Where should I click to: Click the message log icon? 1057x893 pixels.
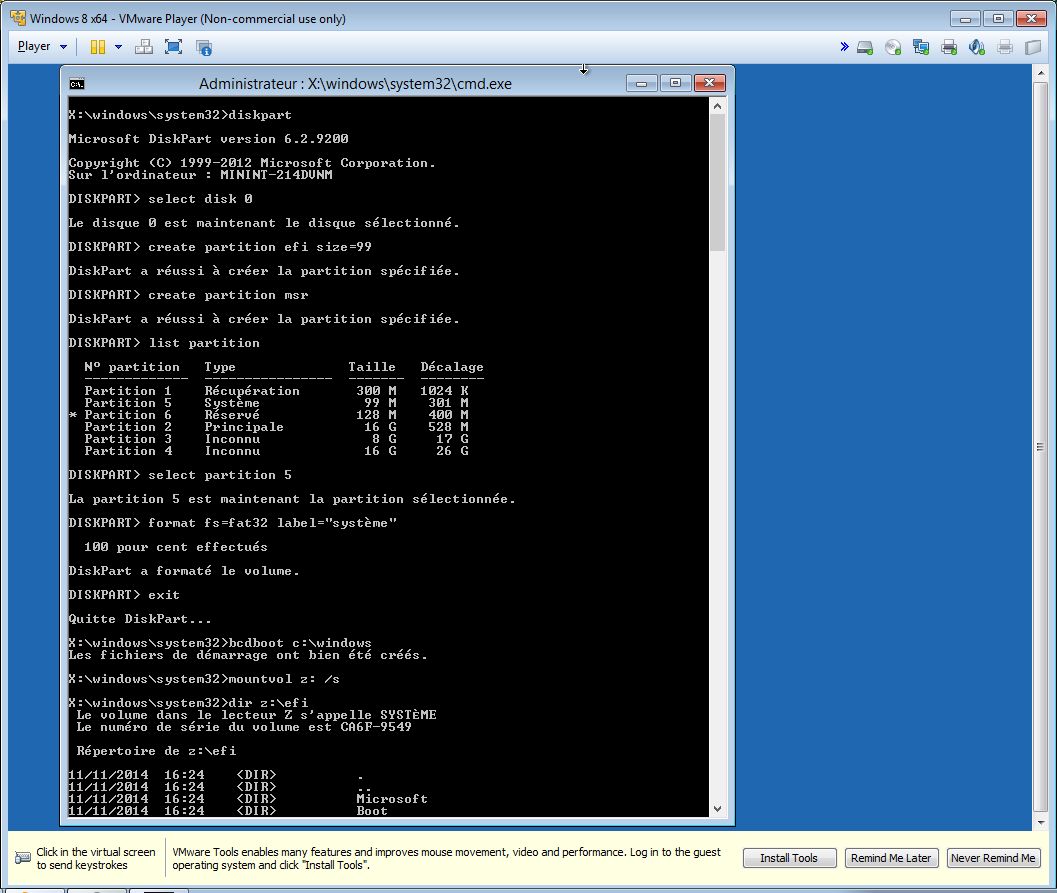click(x=1033, y=47)
